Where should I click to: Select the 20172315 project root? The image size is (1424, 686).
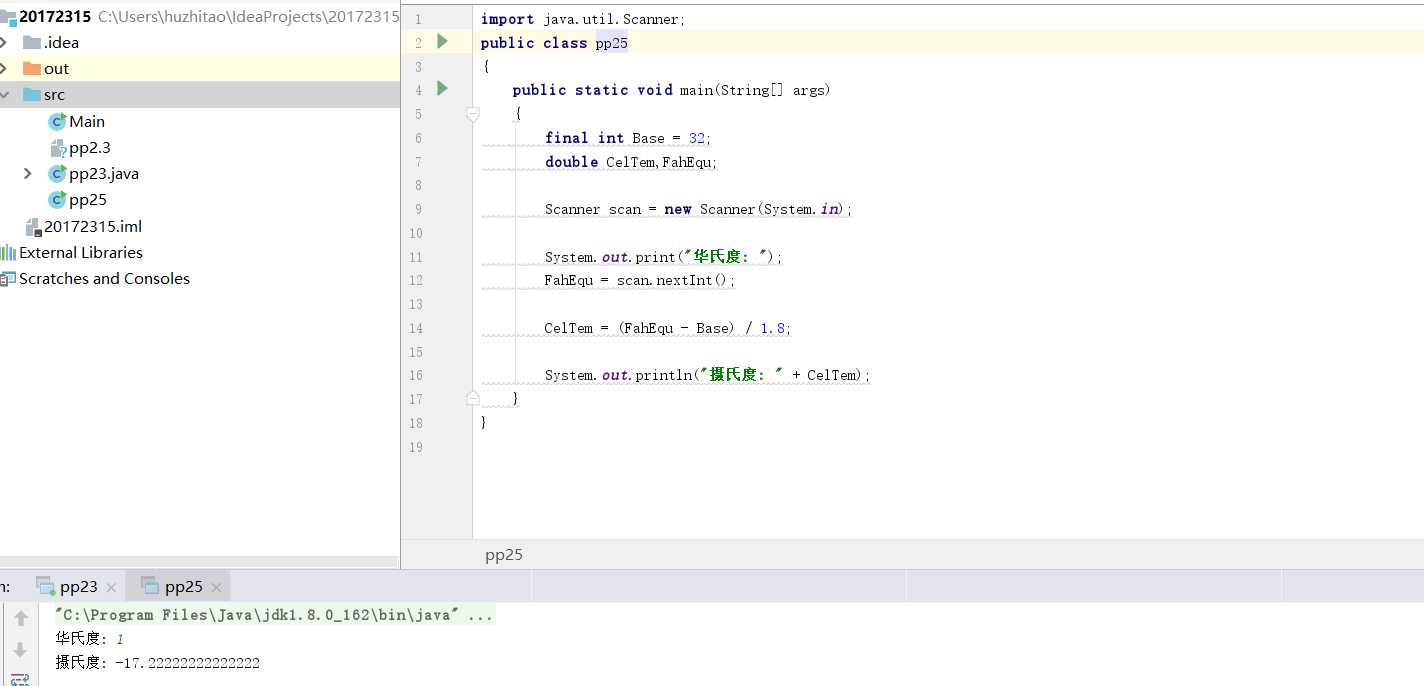[x=55, y=16]
